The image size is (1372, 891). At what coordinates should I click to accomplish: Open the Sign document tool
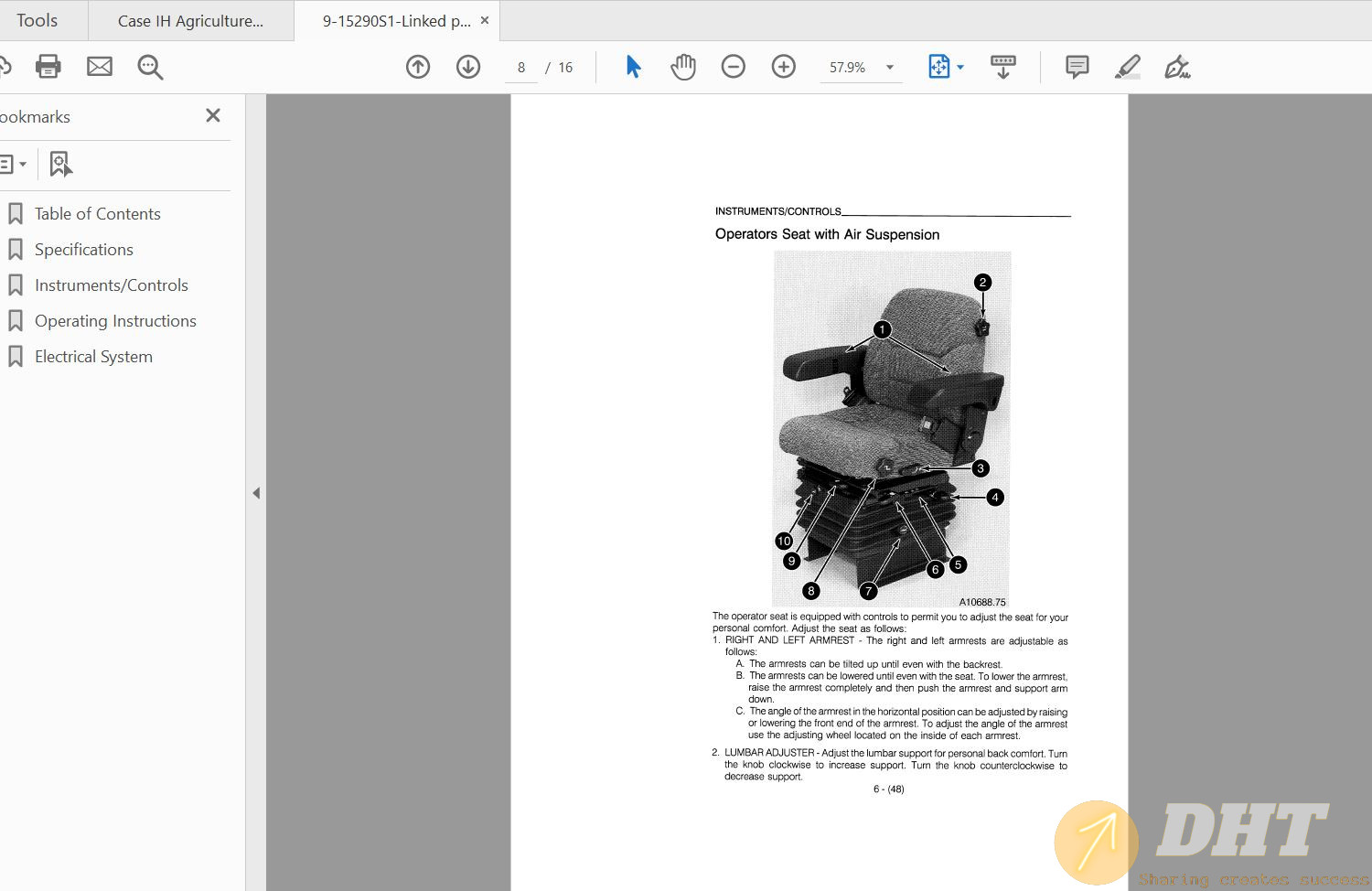tap(1177, 67)
